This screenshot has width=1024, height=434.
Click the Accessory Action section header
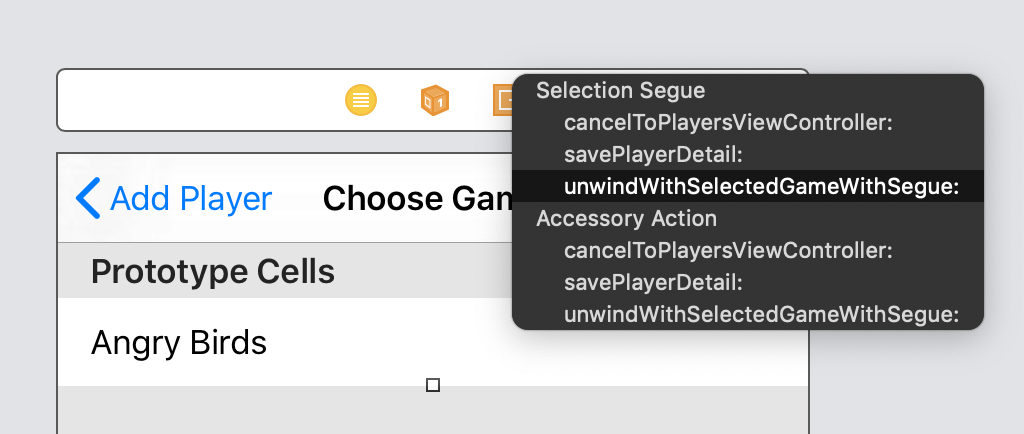point(626,218)
